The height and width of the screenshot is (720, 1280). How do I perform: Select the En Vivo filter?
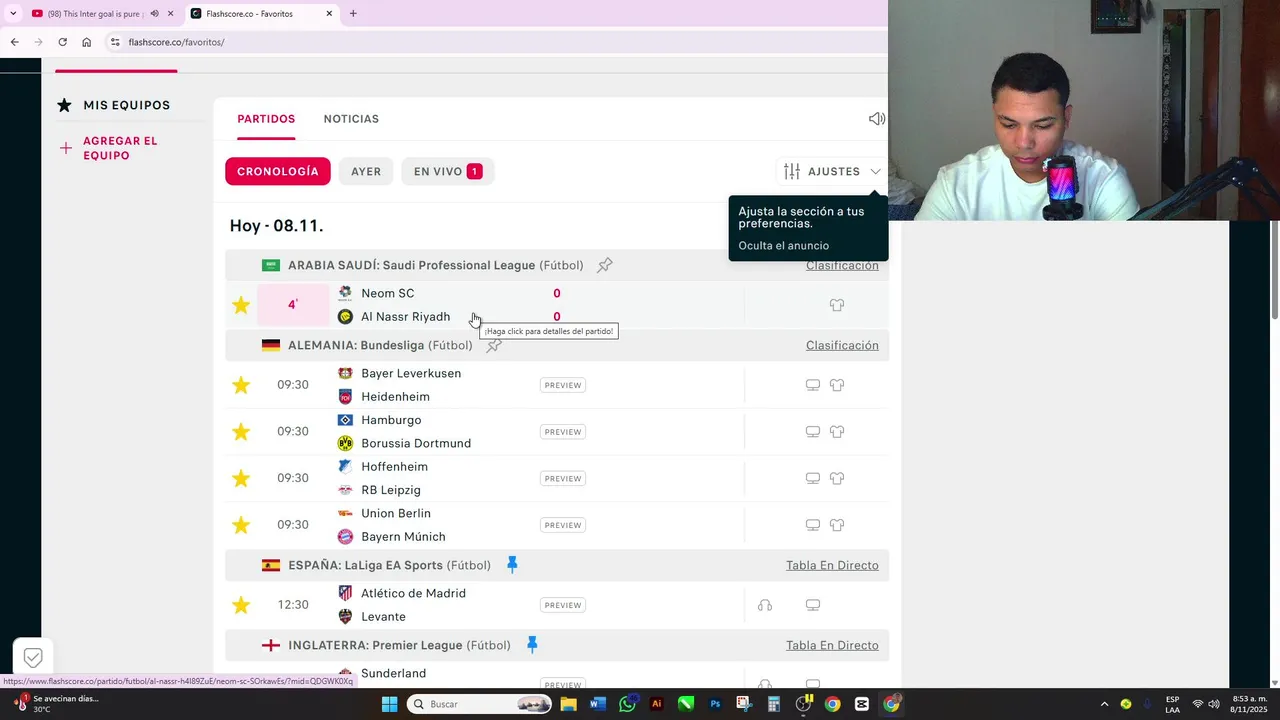point(448,171)
